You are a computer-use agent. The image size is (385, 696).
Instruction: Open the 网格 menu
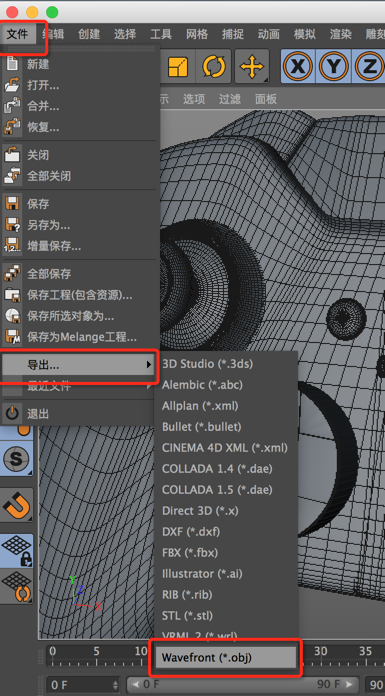pyautogui.click(x=197, y=34)
